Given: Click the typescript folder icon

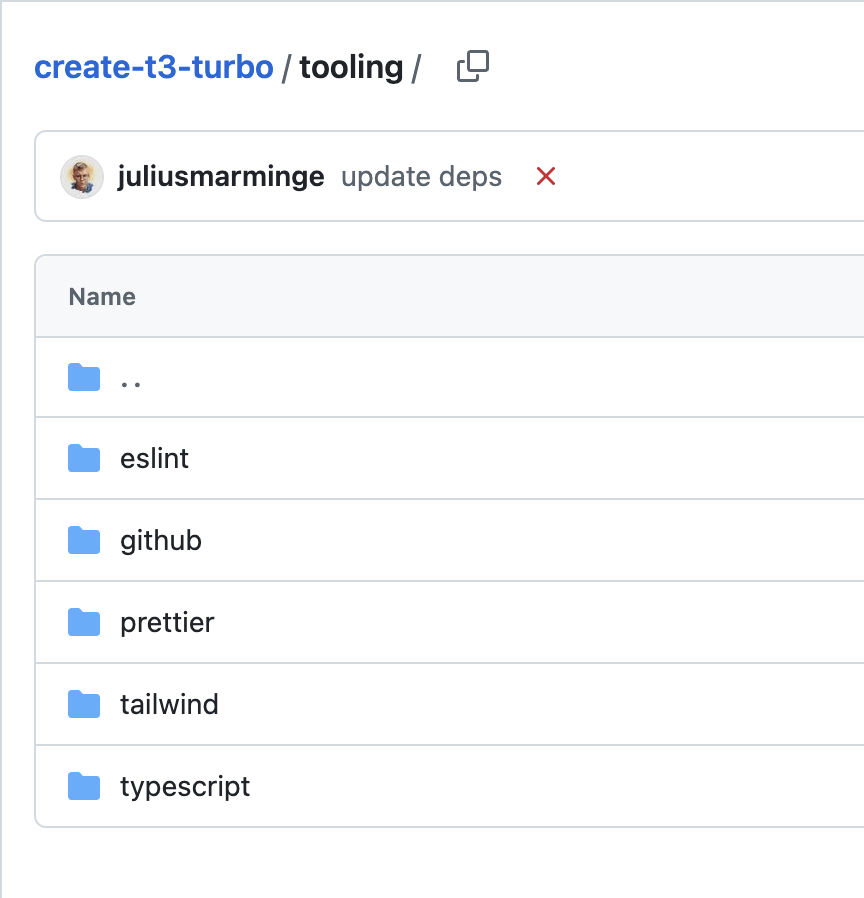Looking at the screenshot, I should coord(84,786).
